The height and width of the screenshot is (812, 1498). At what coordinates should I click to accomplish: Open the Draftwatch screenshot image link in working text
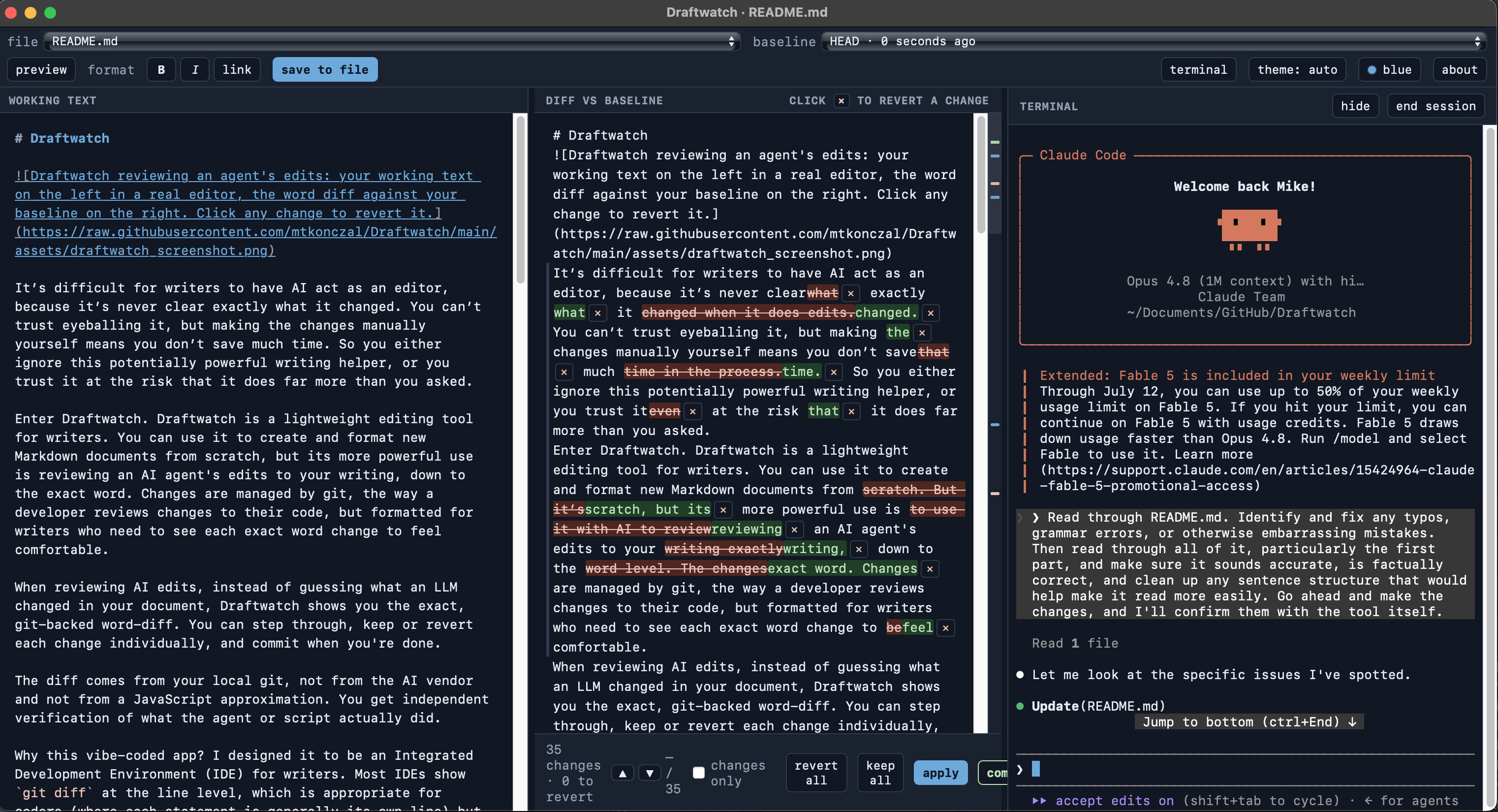coord(256,213)
